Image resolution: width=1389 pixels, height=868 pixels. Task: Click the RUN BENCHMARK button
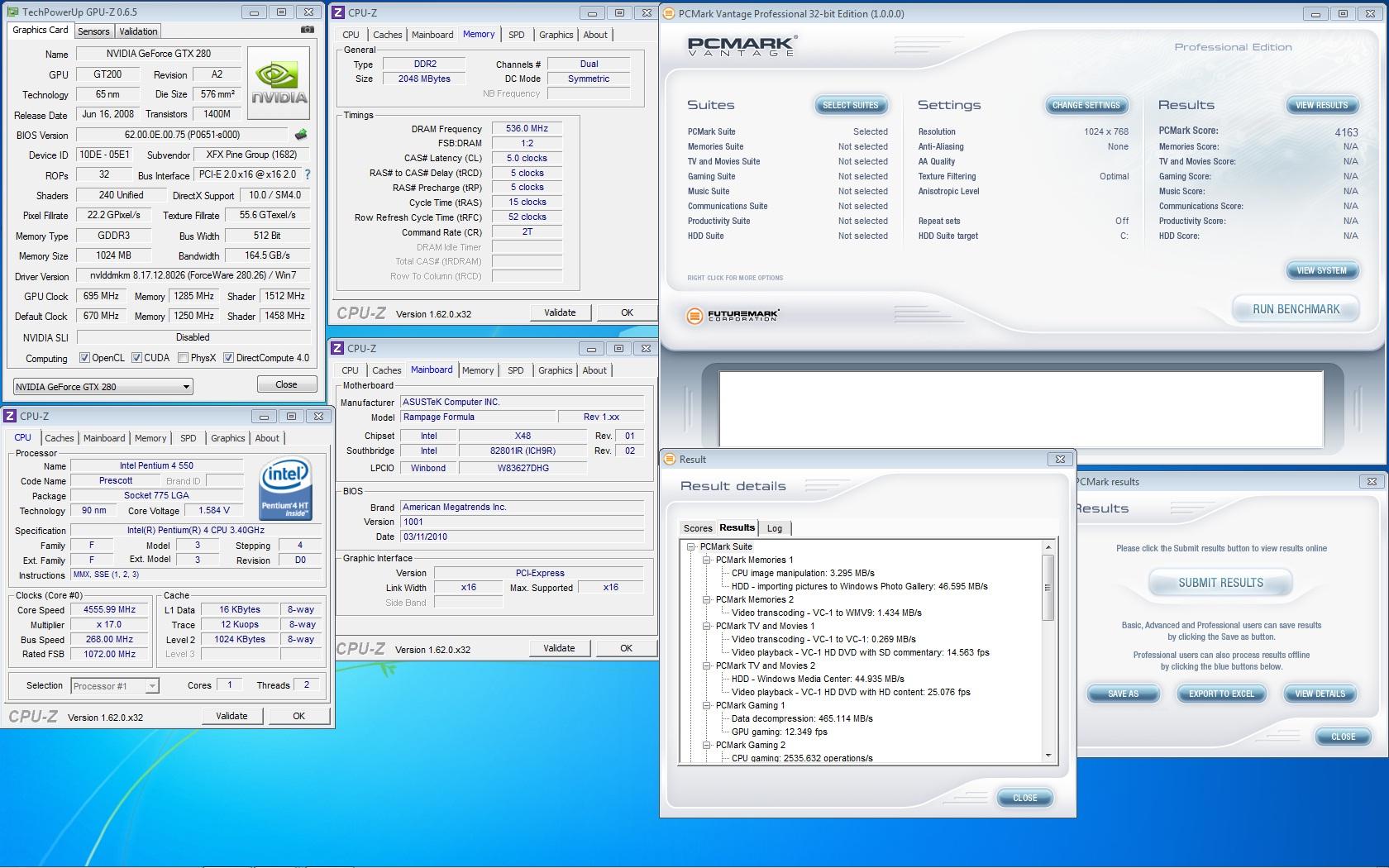1296,309
